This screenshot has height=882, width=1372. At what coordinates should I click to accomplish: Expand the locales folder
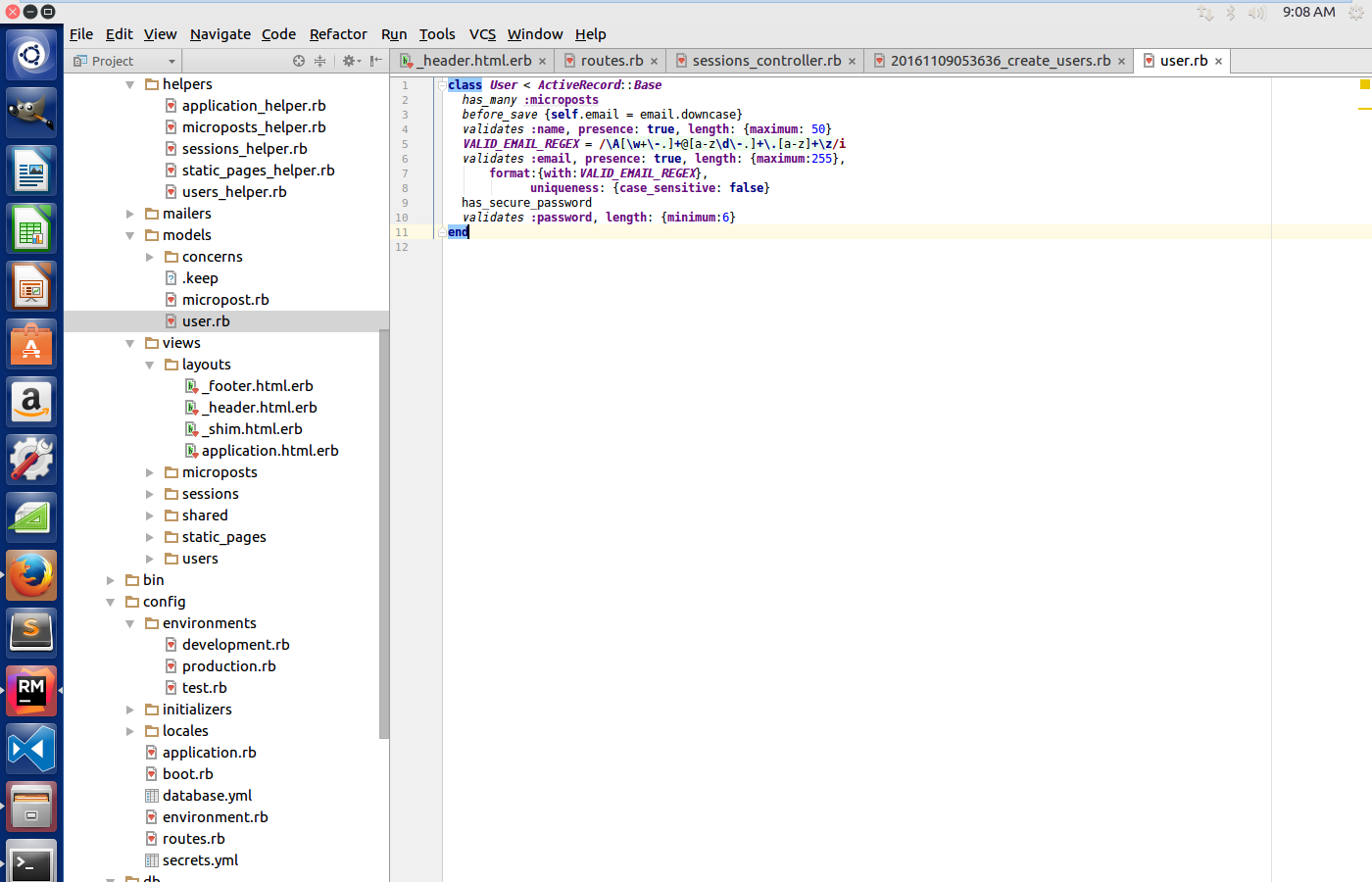(x=129, y=731)
